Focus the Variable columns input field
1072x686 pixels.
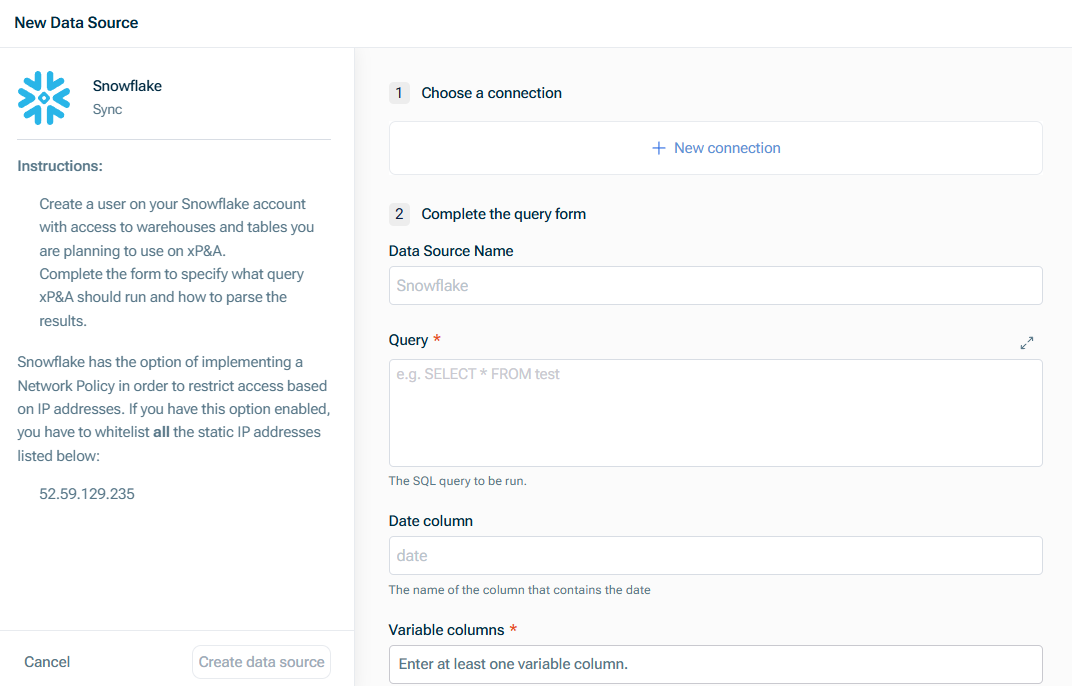(x=715, y=664)
